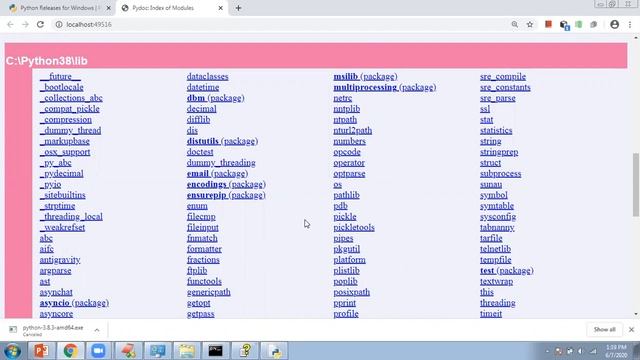Open the Python taskbar icon
The image size is (640, 360).
point(275,351)
